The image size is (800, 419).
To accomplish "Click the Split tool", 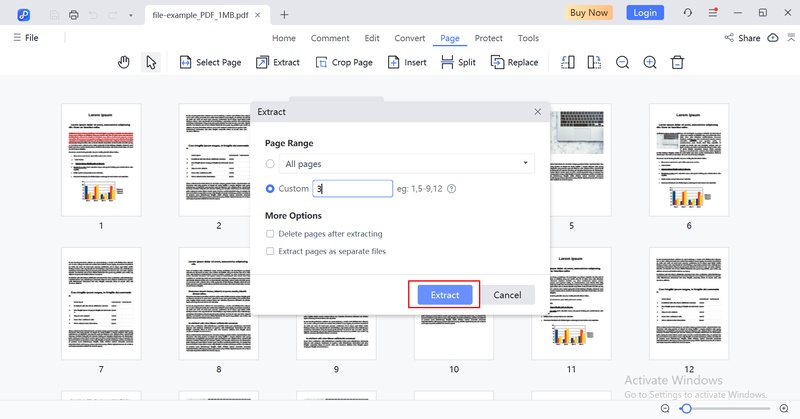I will 458,62.
